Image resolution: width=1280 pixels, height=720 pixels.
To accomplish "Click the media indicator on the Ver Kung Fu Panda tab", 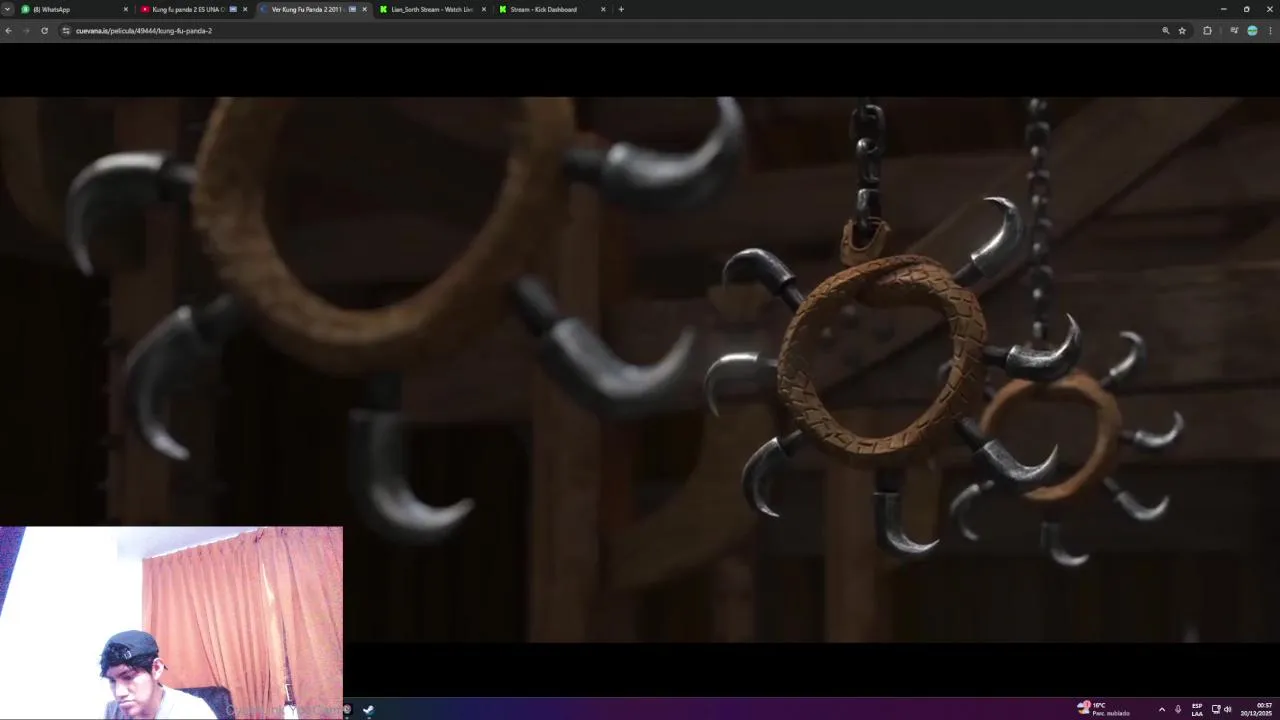I will tap(352, 9).
